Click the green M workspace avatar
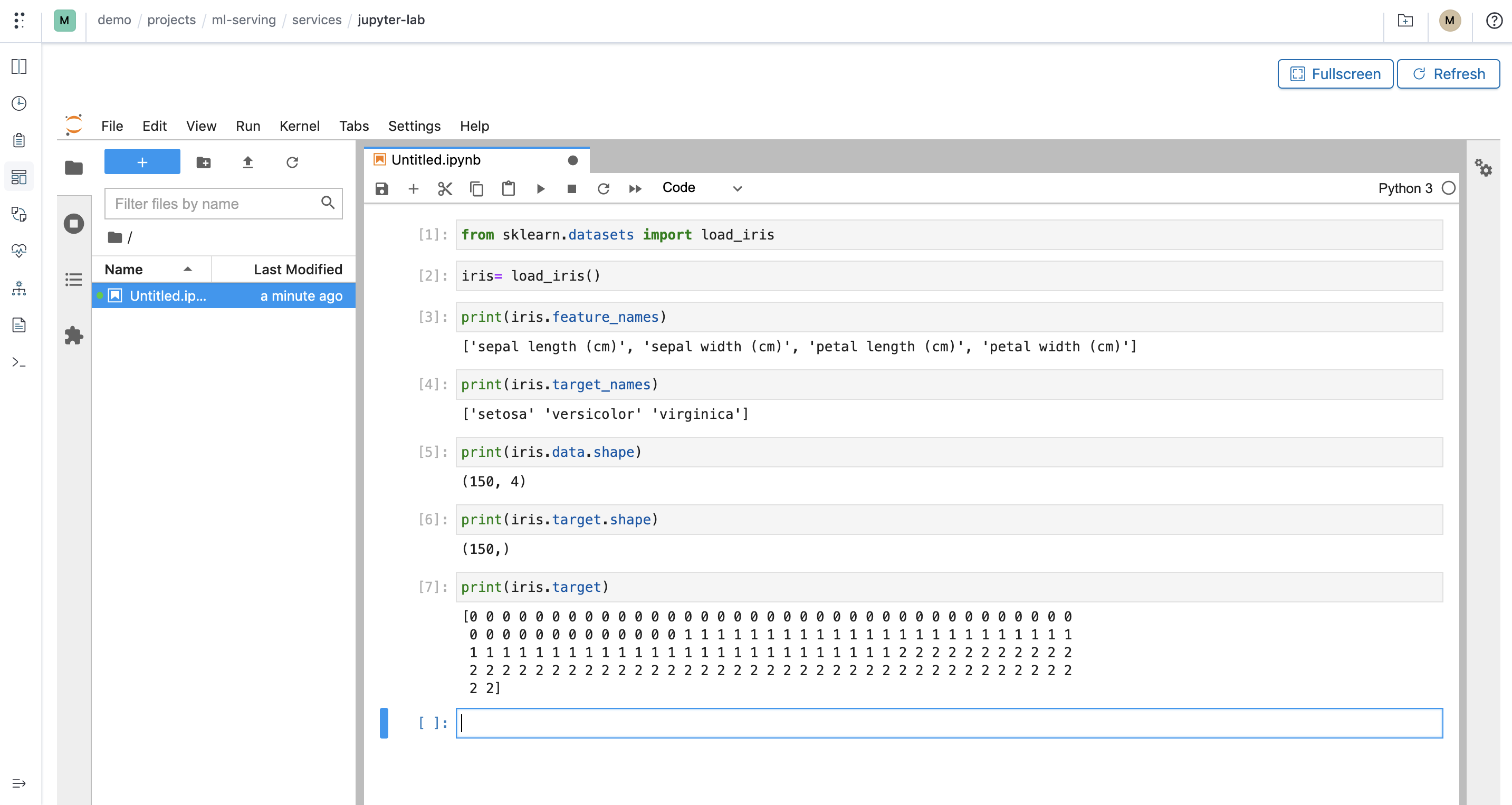 coord(64,21)
